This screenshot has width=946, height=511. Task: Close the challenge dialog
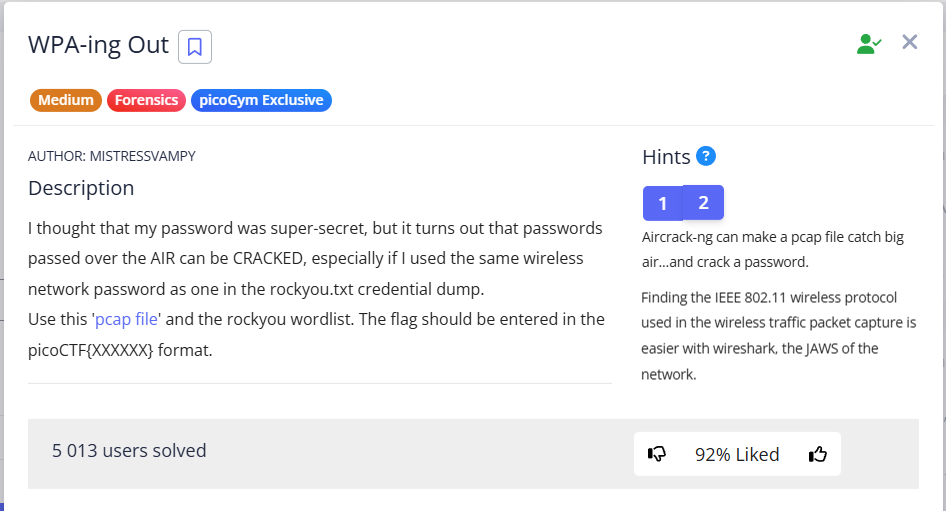909,42
